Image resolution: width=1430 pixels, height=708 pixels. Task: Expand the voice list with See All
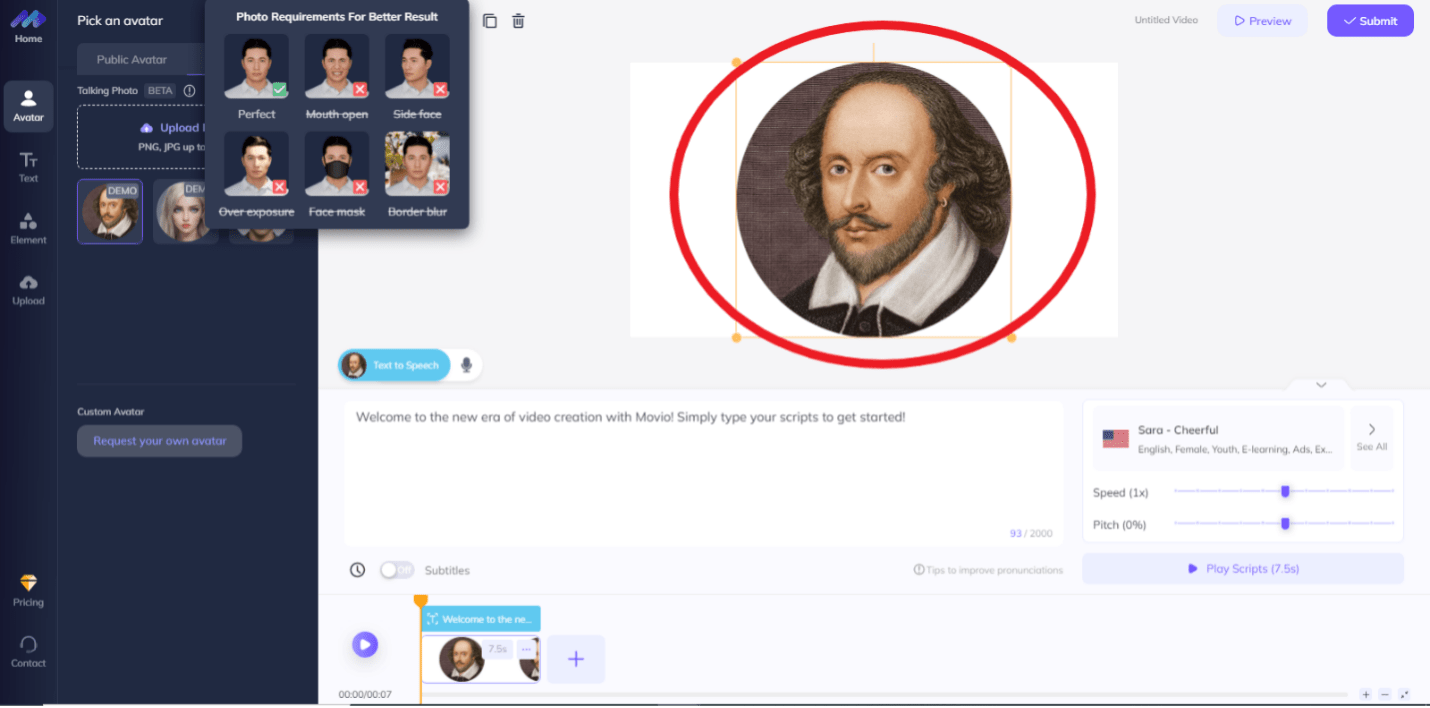coord(1371,438)
